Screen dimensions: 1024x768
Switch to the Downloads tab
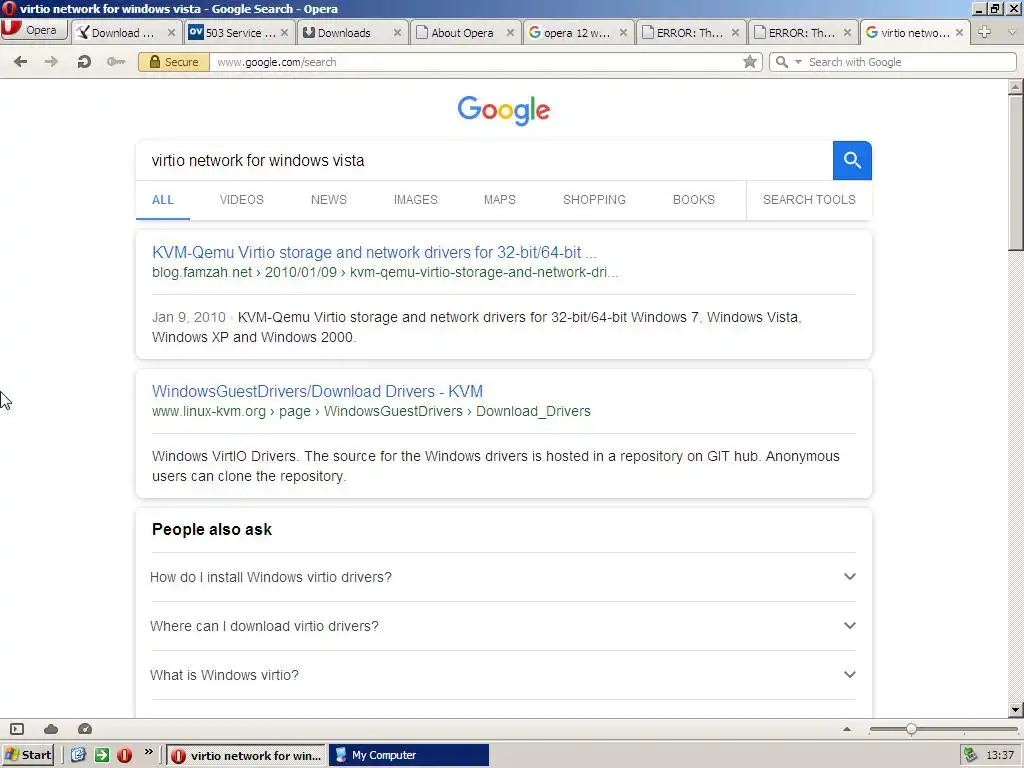tap(351, 33)
